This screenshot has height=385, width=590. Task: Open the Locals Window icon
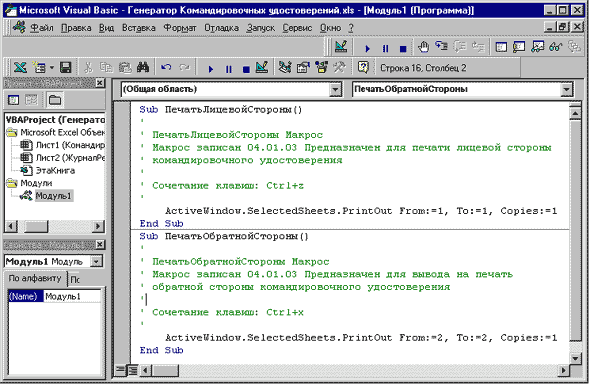tap(501, 47)
